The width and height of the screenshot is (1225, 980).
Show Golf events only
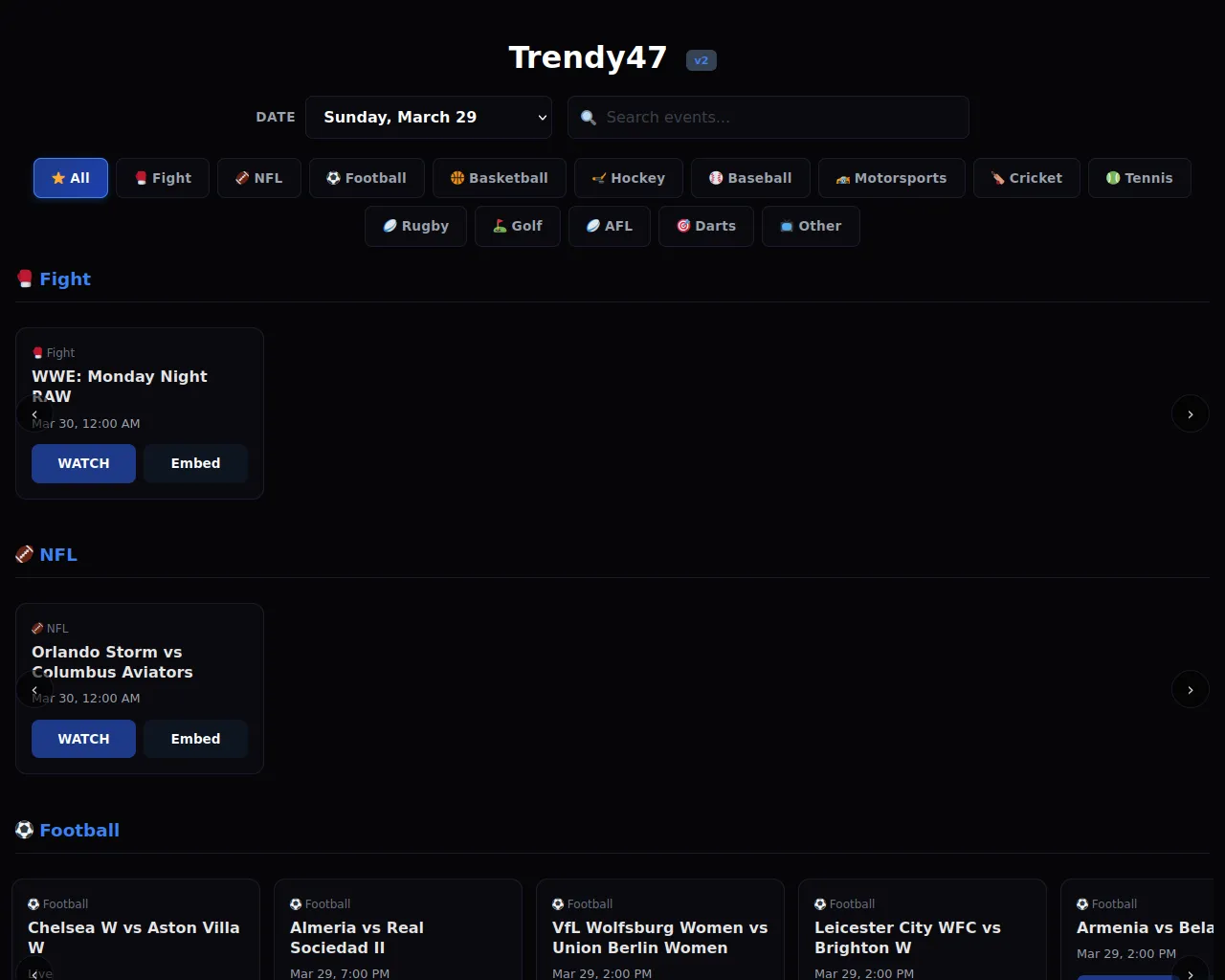click(518, 226)
